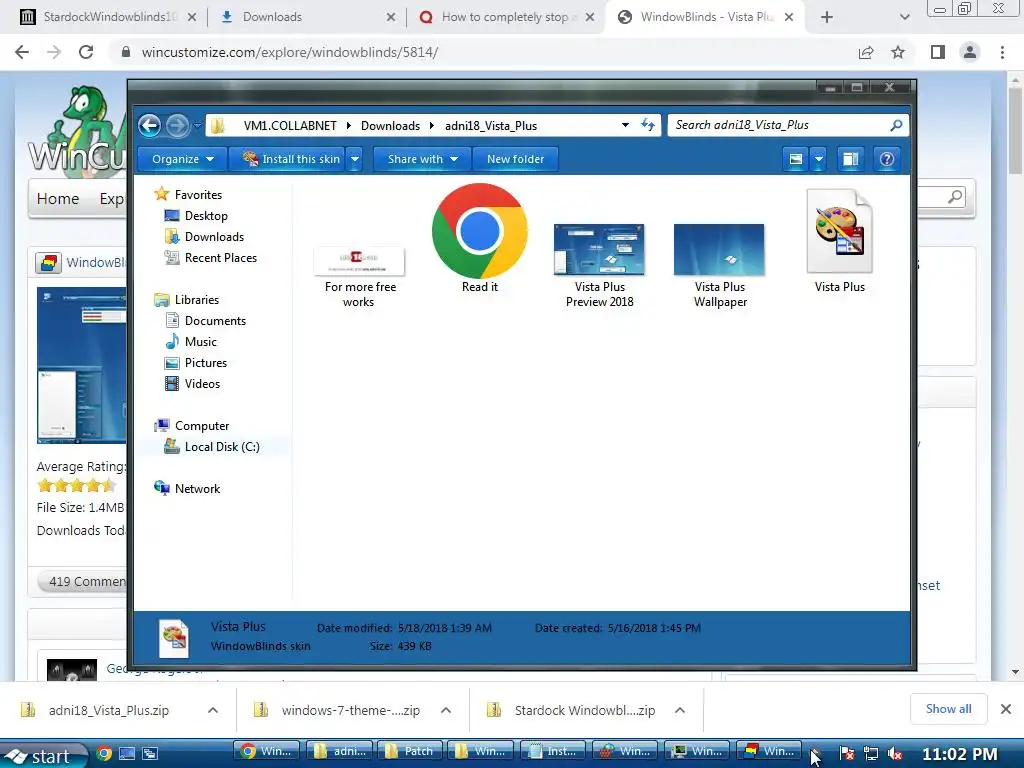Go back in the Explorer window
This screenshot has height=768, width=1024.
(150, 125)
